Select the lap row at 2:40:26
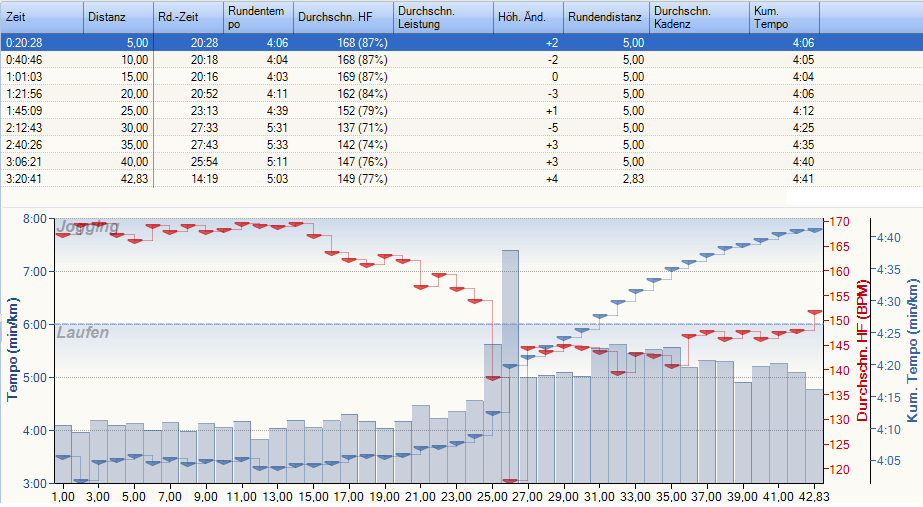923x507 pixels. pos(462,145)
